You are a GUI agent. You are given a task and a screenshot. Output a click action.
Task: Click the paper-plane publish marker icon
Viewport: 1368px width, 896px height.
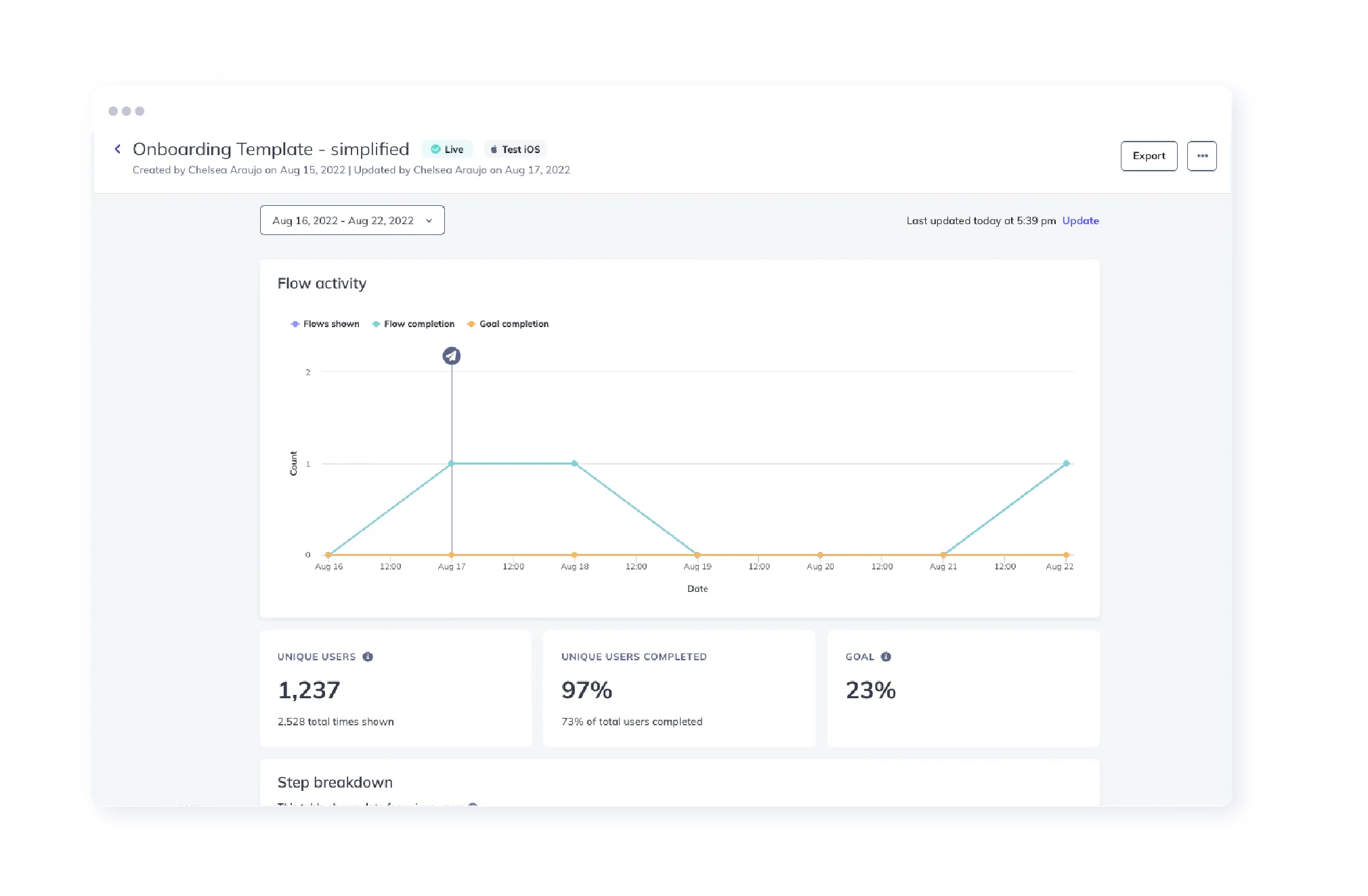452,356
